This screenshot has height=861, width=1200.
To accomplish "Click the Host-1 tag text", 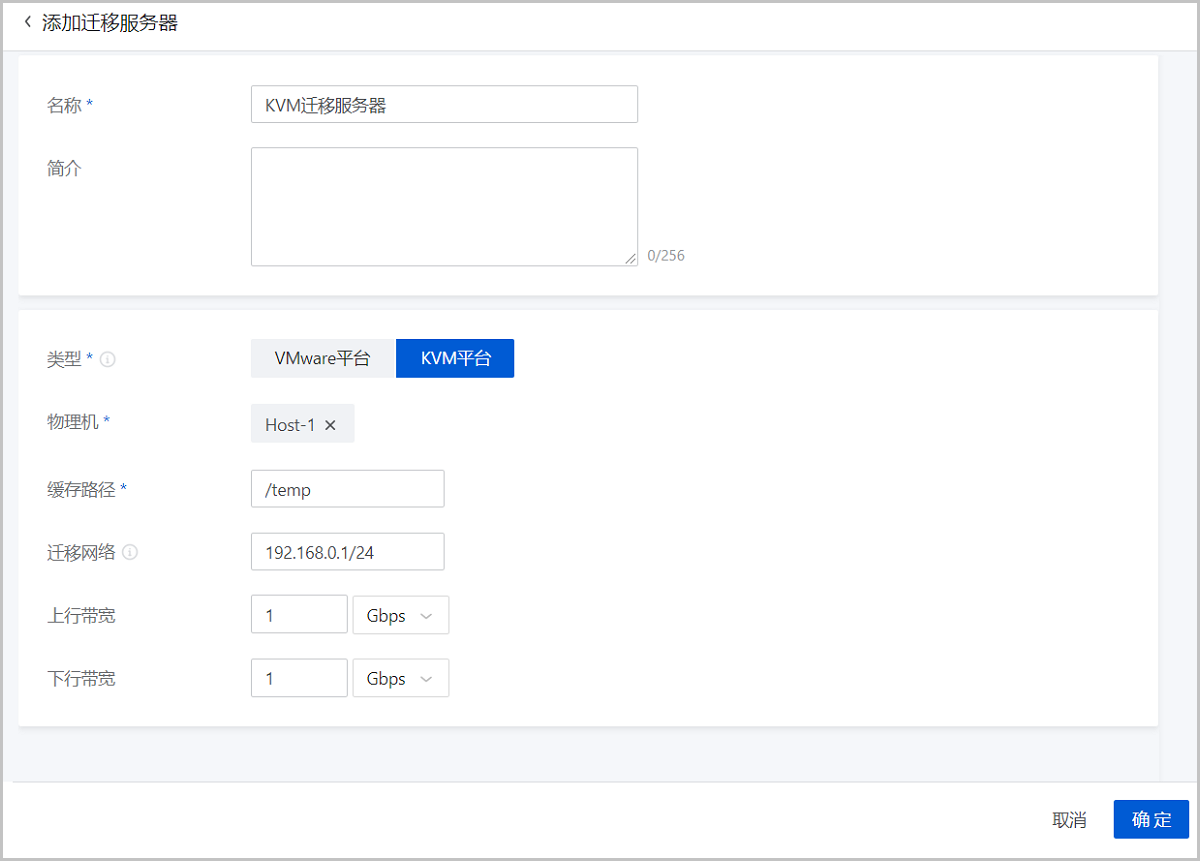I will [289, 425].
